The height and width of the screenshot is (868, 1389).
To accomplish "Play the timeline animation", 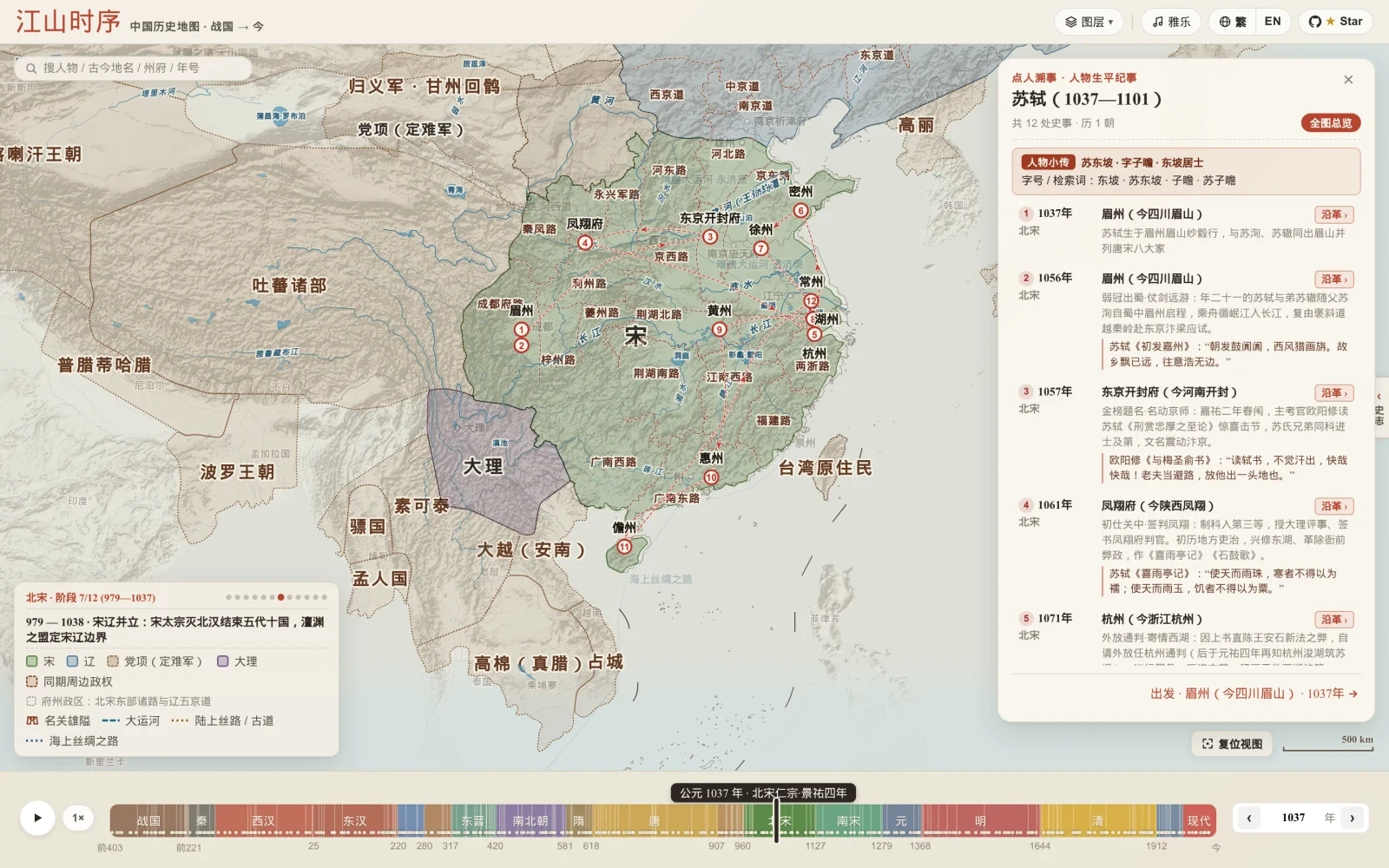I will coord(37,818).
